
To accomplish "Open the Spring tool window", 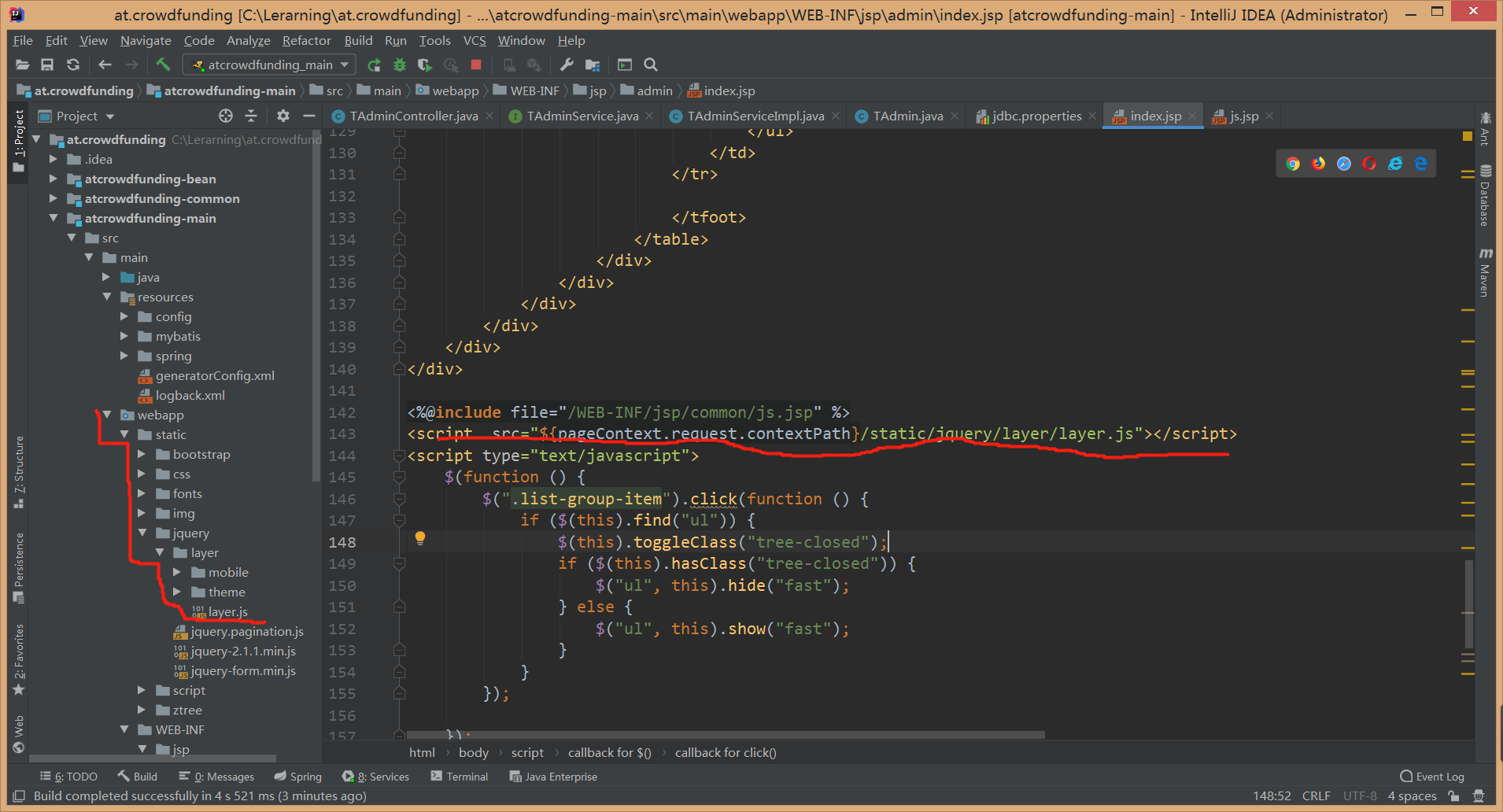I will (x=297, y=777).
